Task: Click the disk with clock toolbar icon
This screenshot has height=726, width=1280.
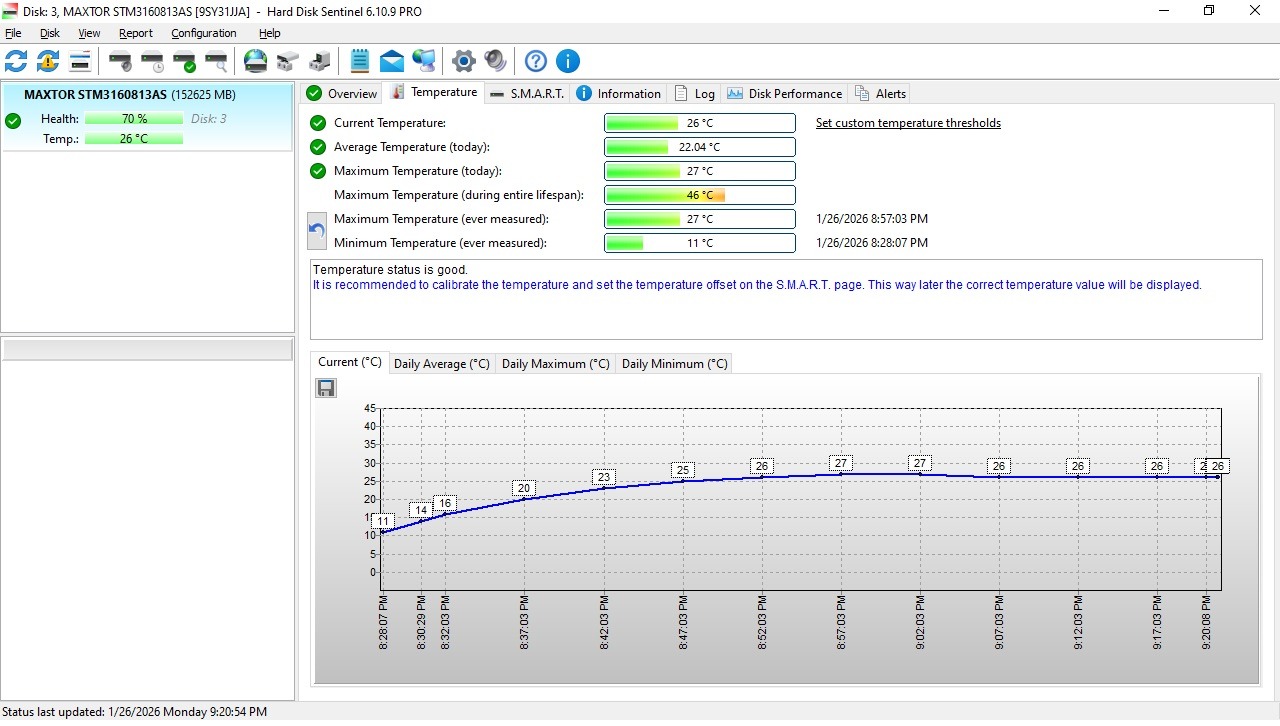Action: click(152, 61)
